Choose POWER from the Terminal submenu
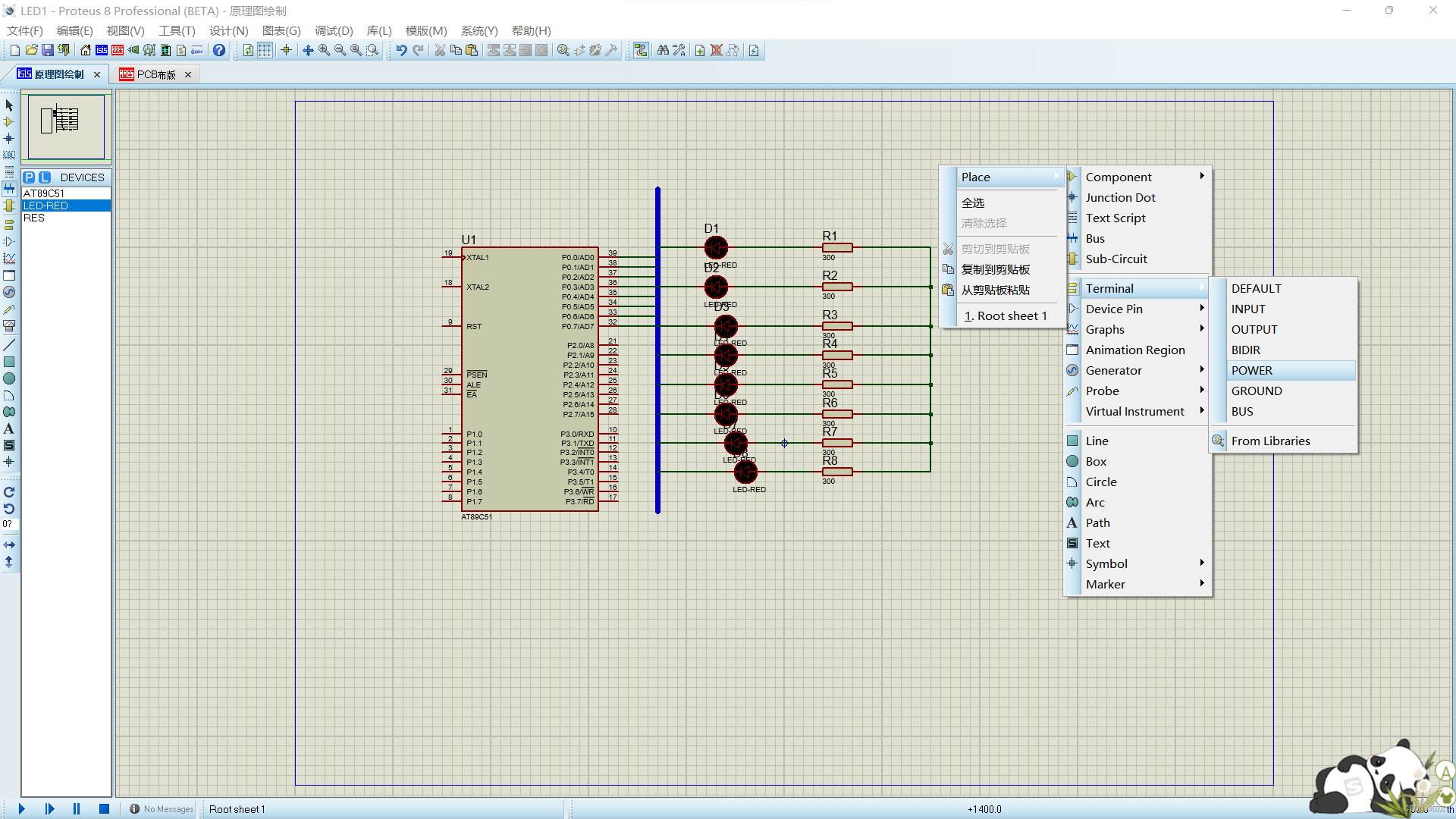This screenshot has height=819, width=1456. (x=1252, y=370)
